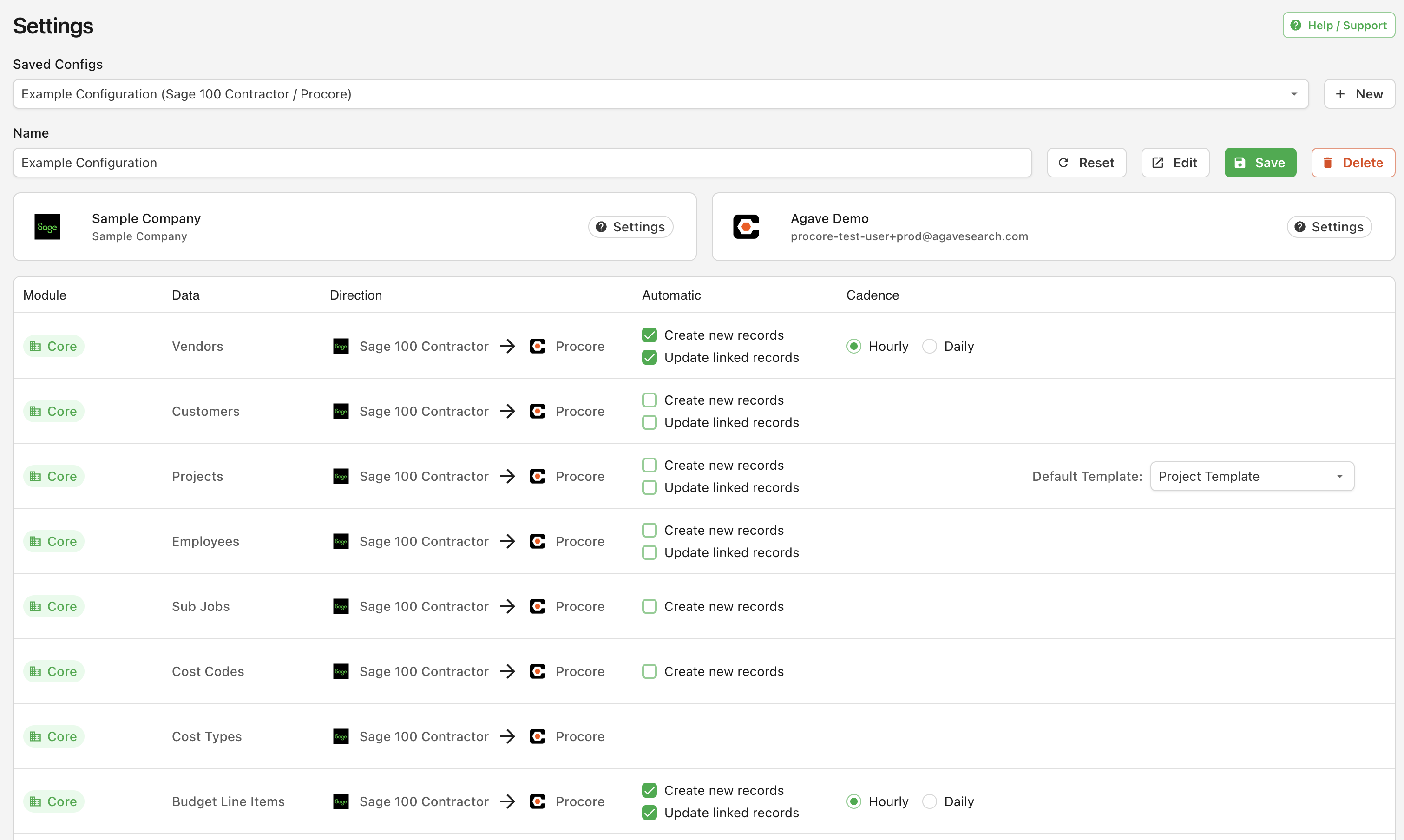Screen dimensions: 1404x840
Task: Delete the configuration
Action: pyautogui.click(x=1353, y=163)
